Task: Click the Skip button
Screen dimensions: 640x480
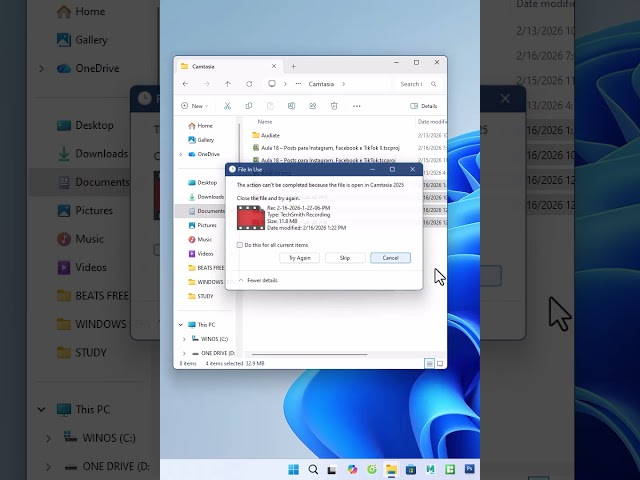Action: click(345, 258)
